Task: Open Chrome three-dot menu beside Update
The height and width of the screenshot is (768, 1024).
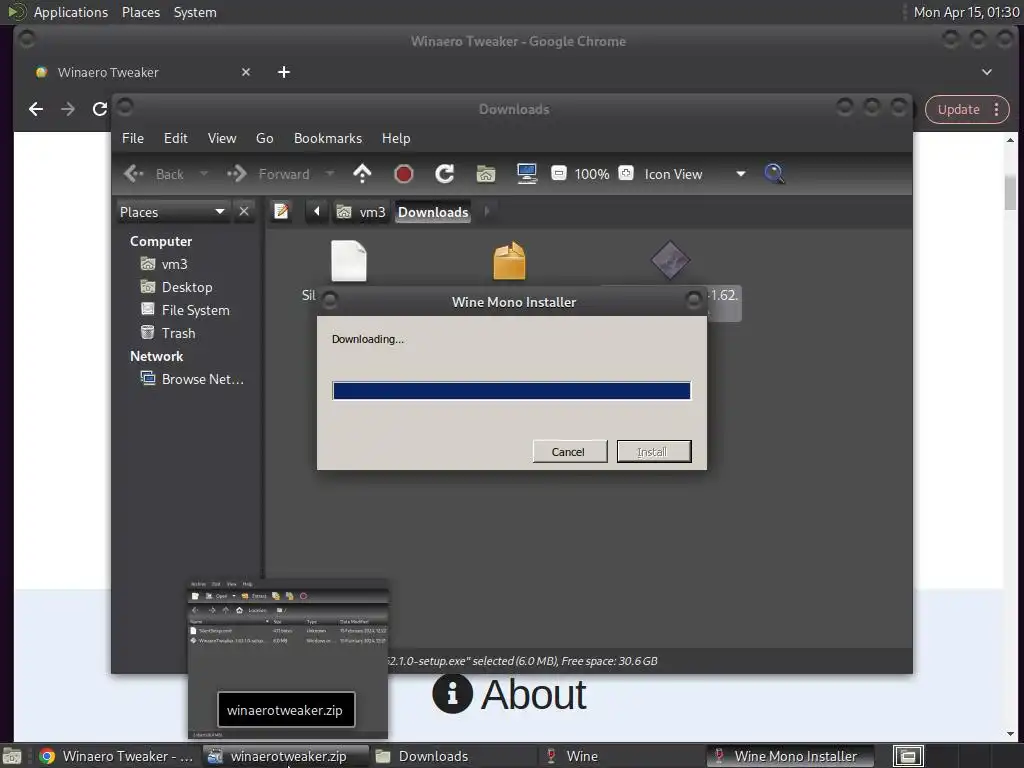Action: [996, 109]
